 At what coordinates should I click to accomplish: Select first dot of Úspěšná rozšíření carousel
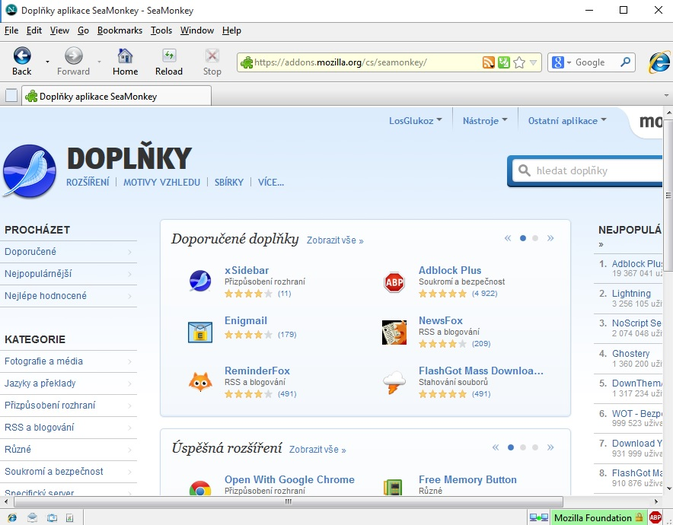click(511, 447)
